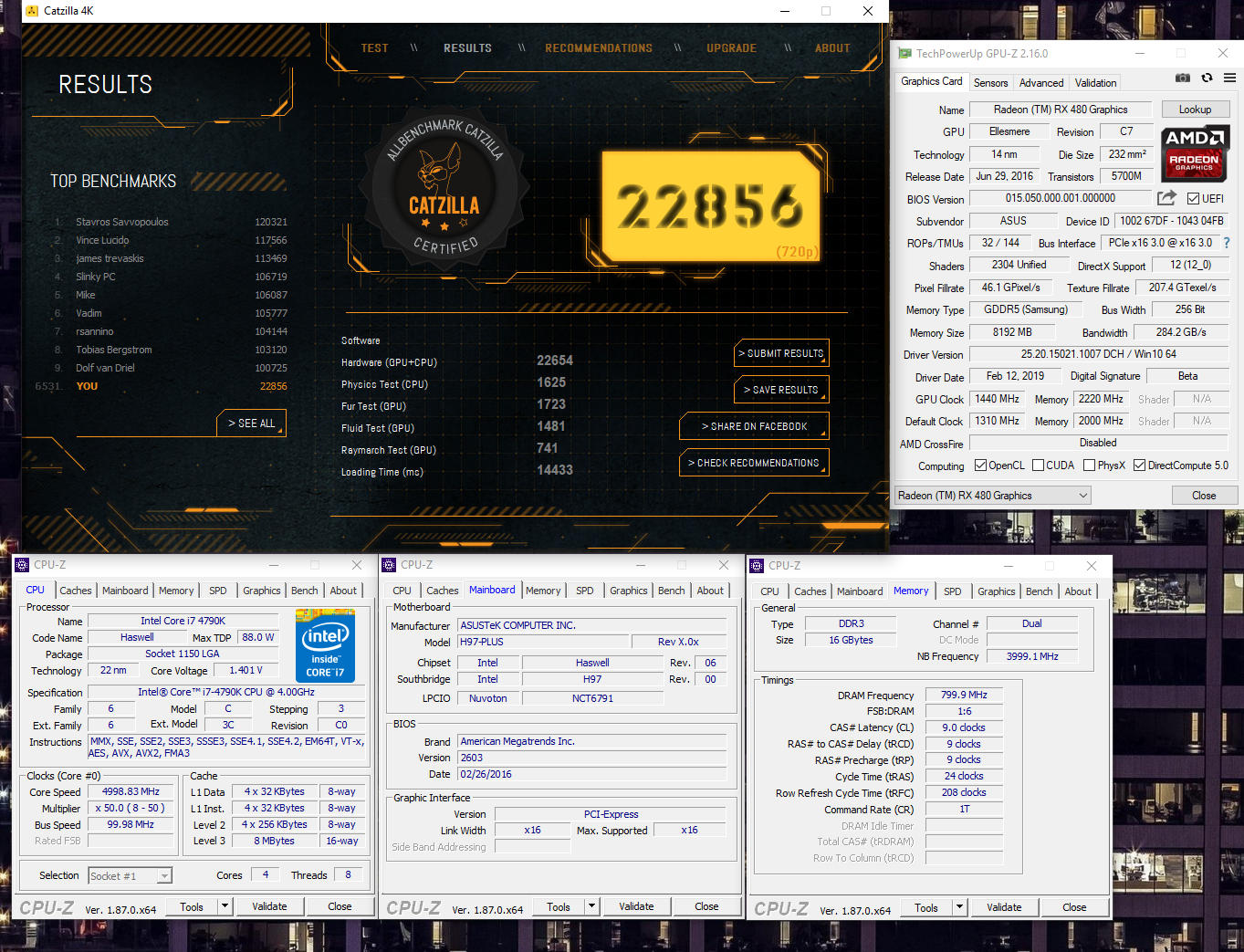The image size is (1244, 952).
Task: Click Validate in CPU-Z Mainboard window
Action: 636,906
